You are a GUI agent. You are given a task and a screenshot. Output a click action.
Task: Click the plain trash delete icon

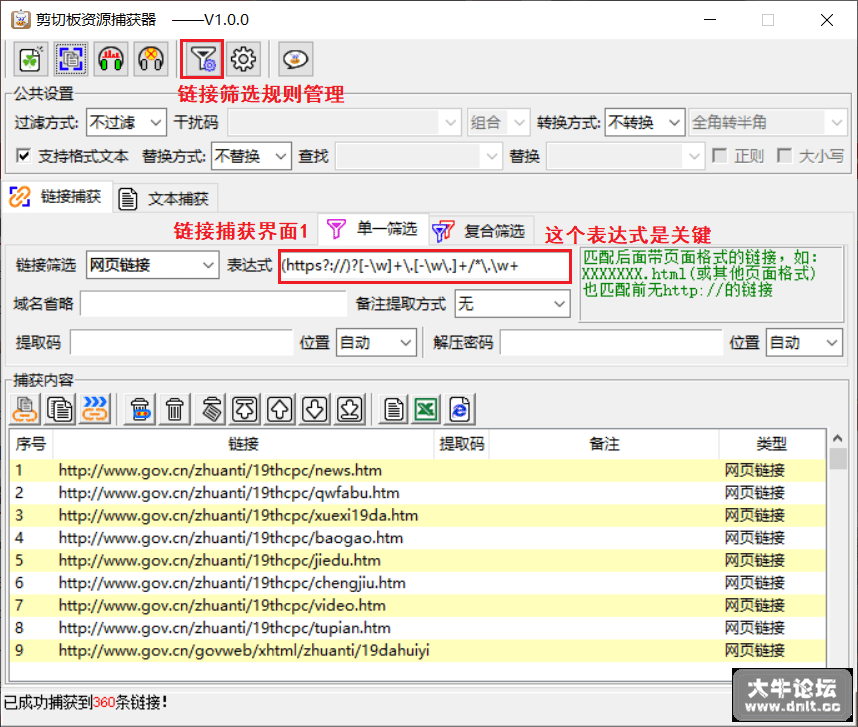point(175,409)
